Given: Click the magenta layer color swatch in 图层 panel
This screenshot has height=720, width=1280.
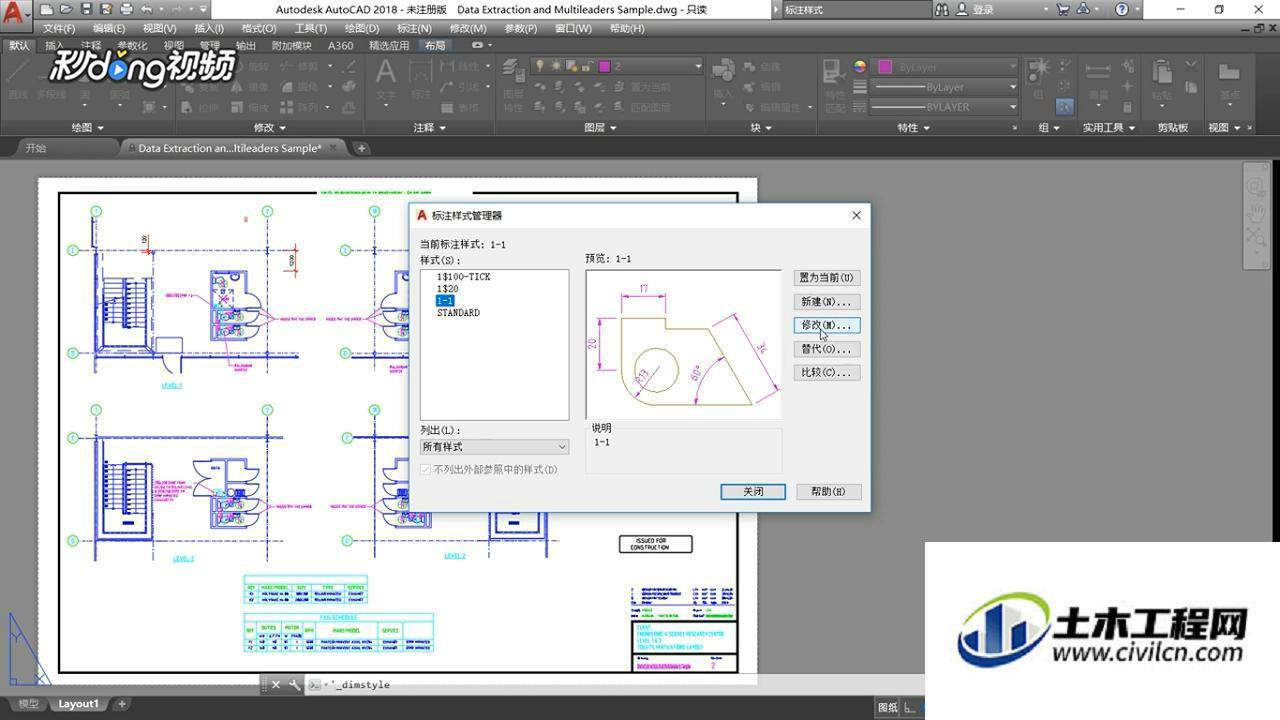Looking at the screenshot, I should 604,67.
